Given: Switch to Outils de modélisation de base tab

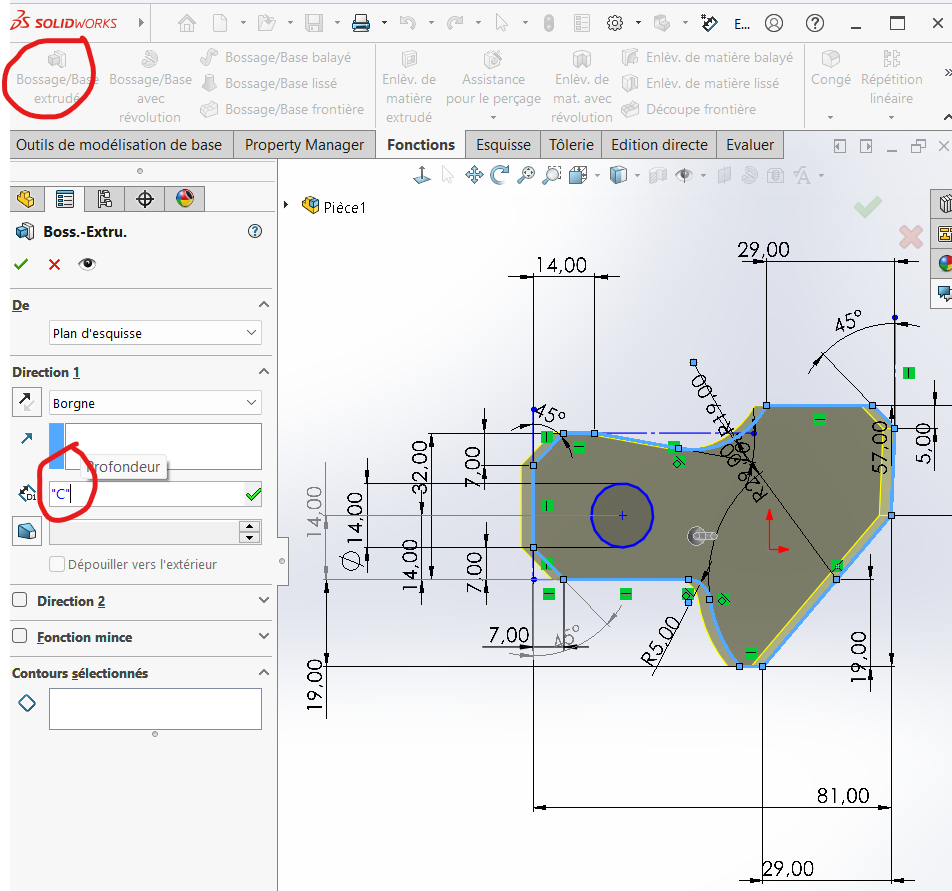Looking at the screenshot, I should point(119,145).
